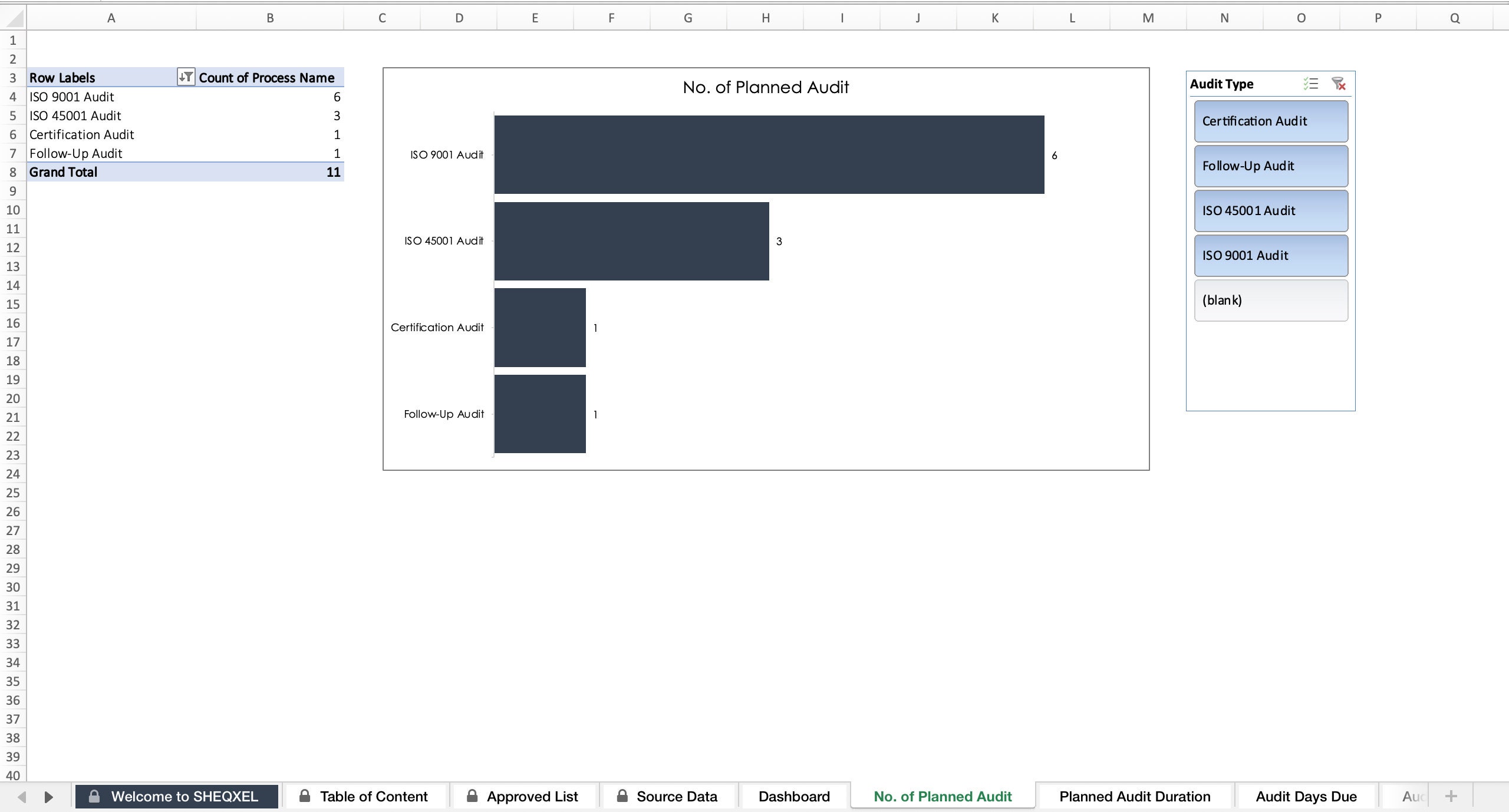The image size is (1509, 812).
Task: Click the select-all corner of the sheet
Action: [x=13, y=18]
